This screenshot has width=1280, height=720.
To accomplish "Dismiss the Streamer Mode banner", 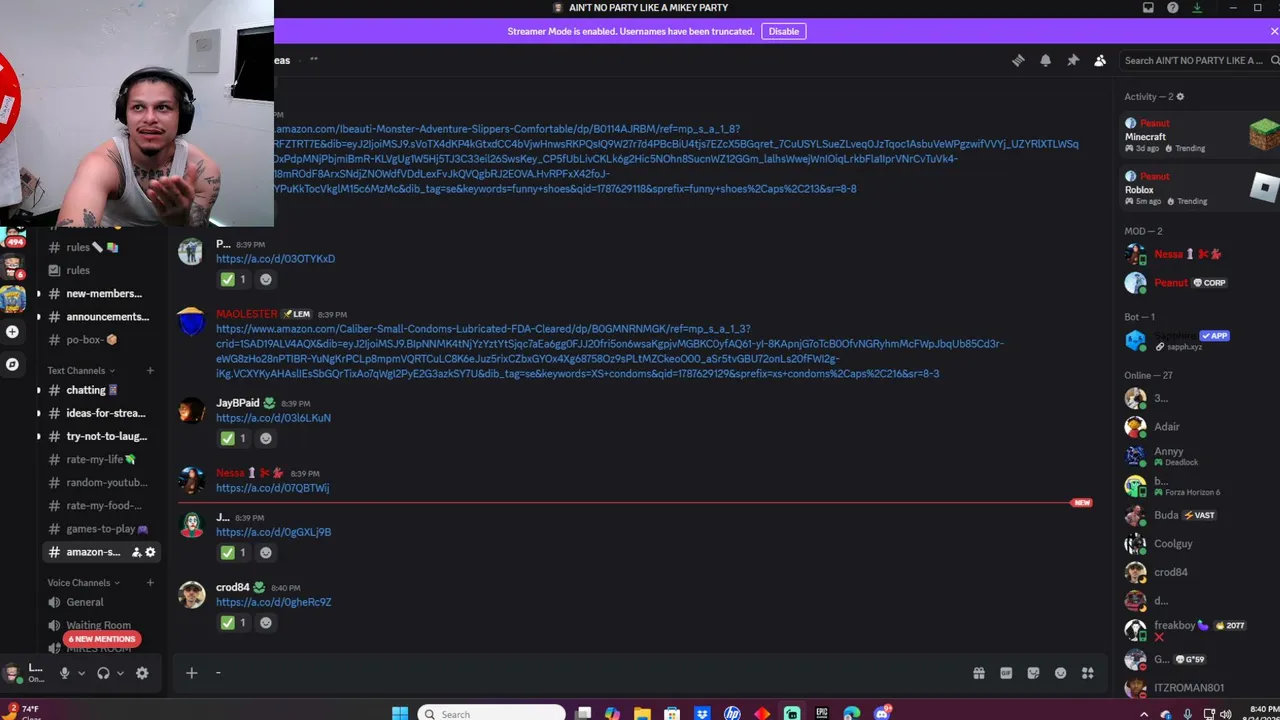I will point(1274,31).
